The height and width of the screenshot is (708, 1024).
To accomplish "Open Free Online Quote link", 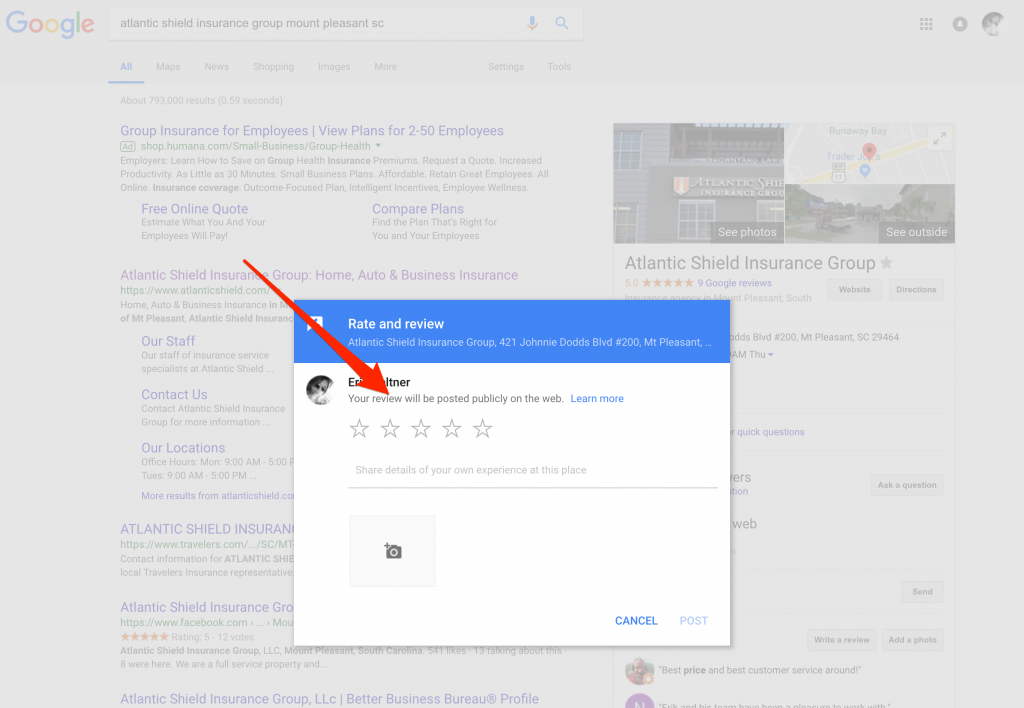I will point(195,209).
